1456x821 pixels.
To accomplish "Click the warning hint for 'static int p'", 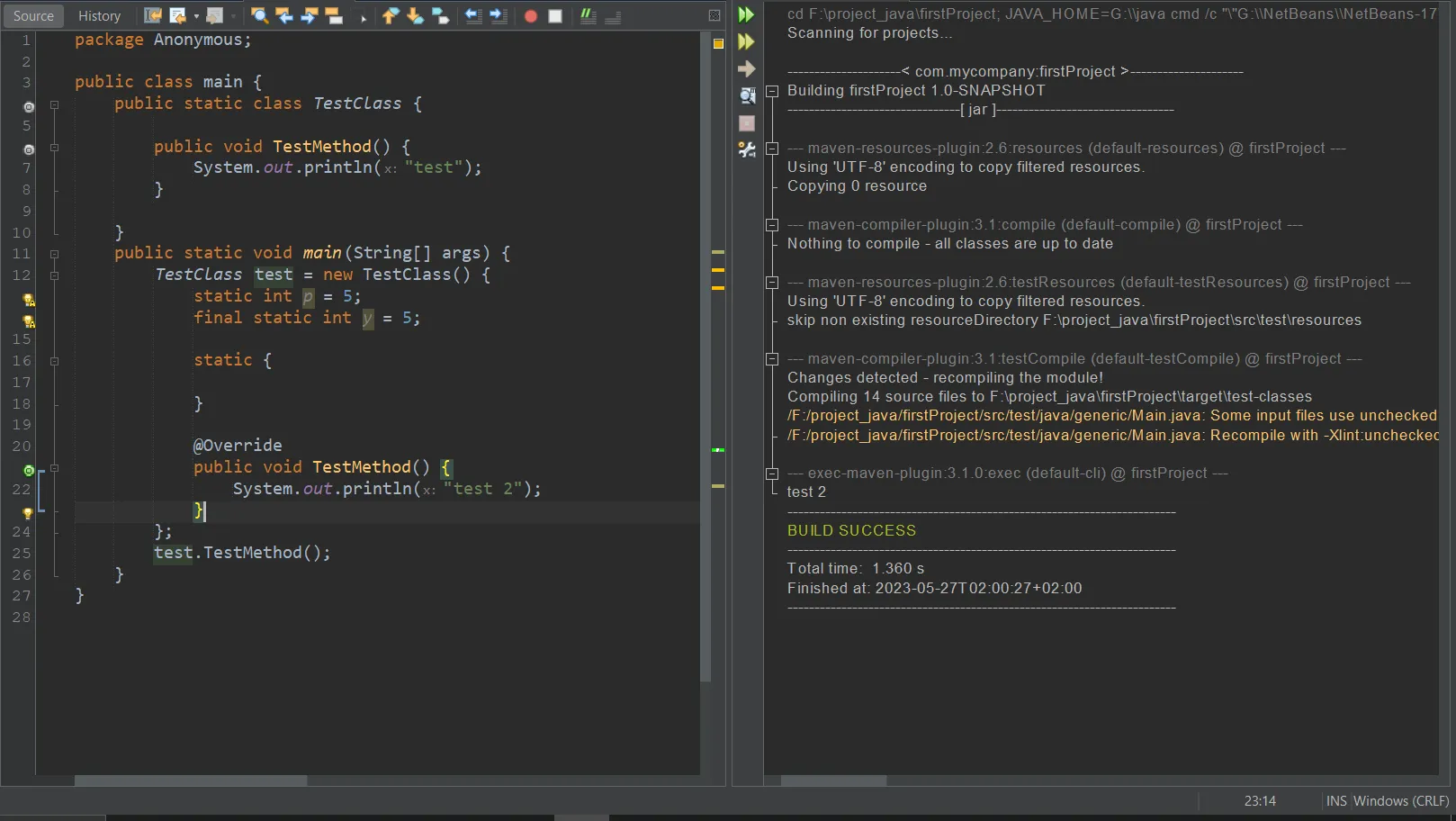I will 28,299.
